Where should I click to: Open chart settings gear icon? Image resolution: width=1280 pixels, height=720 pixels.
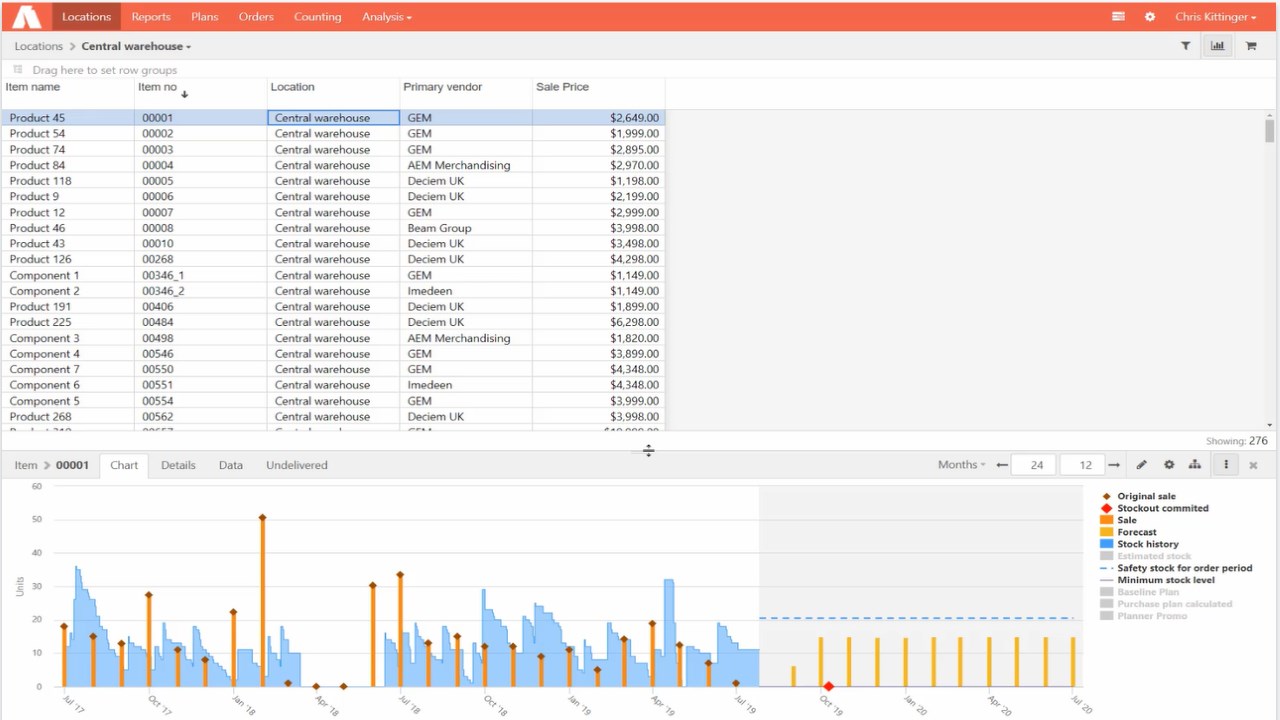pyautogui.click(x=1169, y=465)
